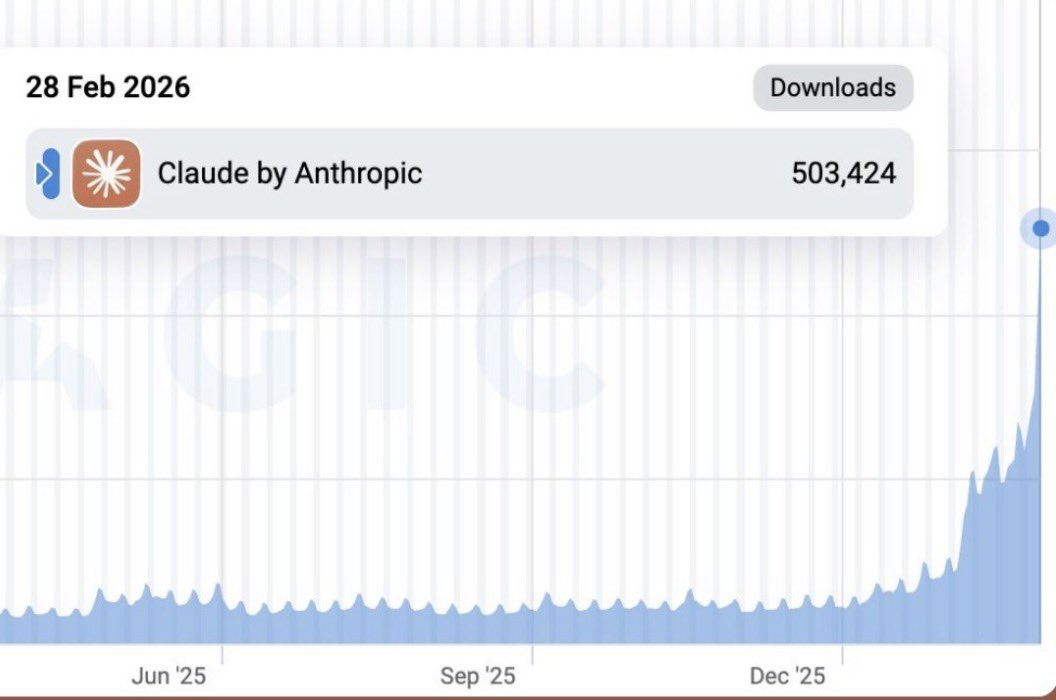Select the Downloads metric badge

point(833,88)
